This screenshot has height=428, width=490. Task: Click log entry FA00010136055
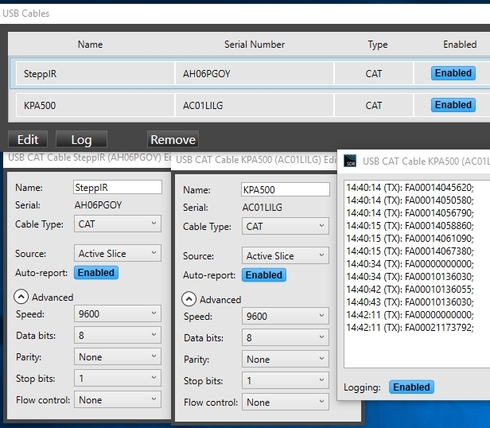point(410,289)
